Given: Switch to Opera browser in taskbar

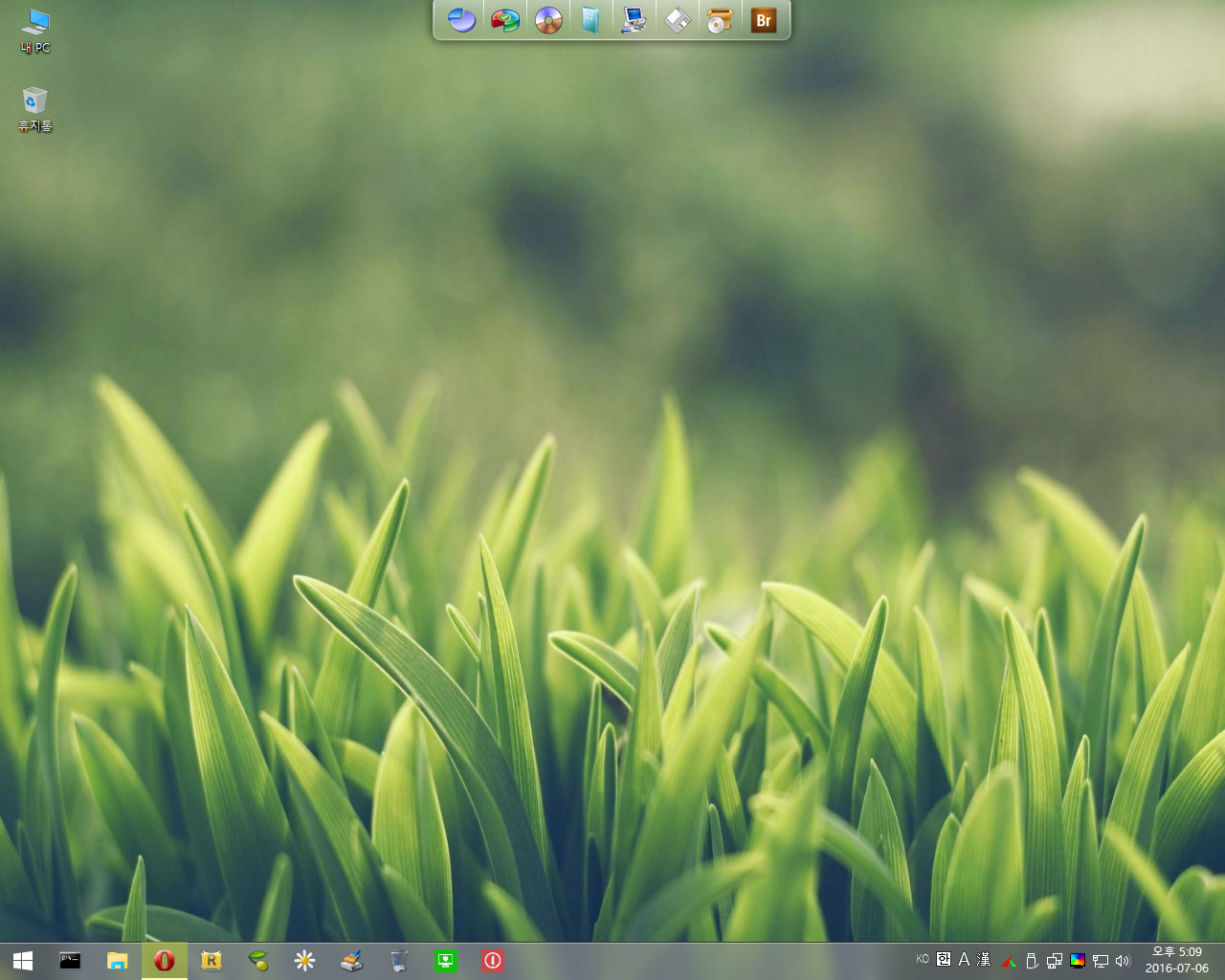Looking at the screenshot, I should pyautogui.click(x=165, y=961).
